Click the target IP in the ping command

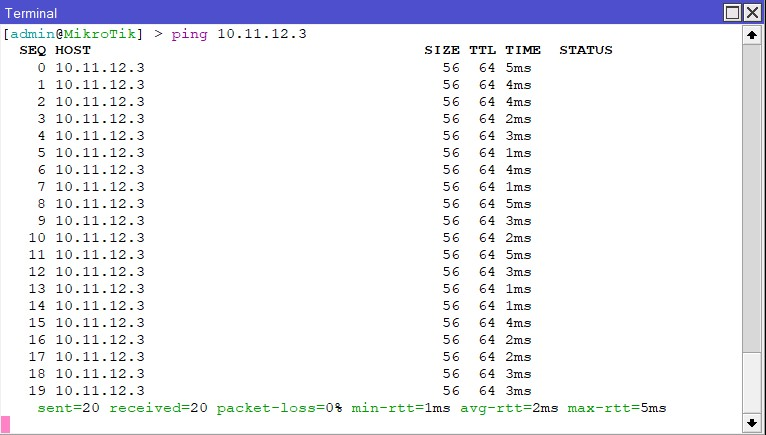tap(262, 34)
